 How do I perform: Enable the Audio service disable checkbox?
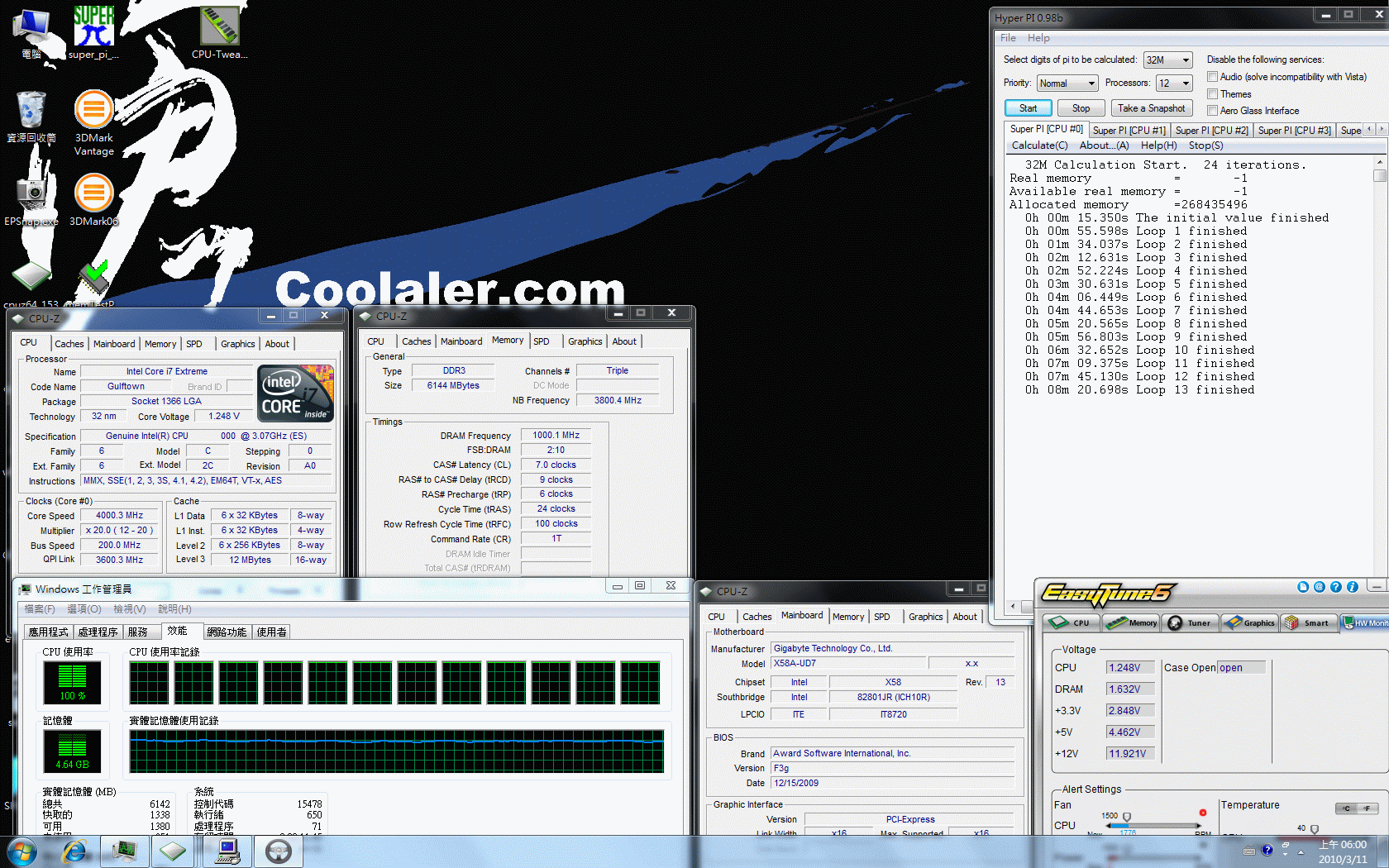1212,77
